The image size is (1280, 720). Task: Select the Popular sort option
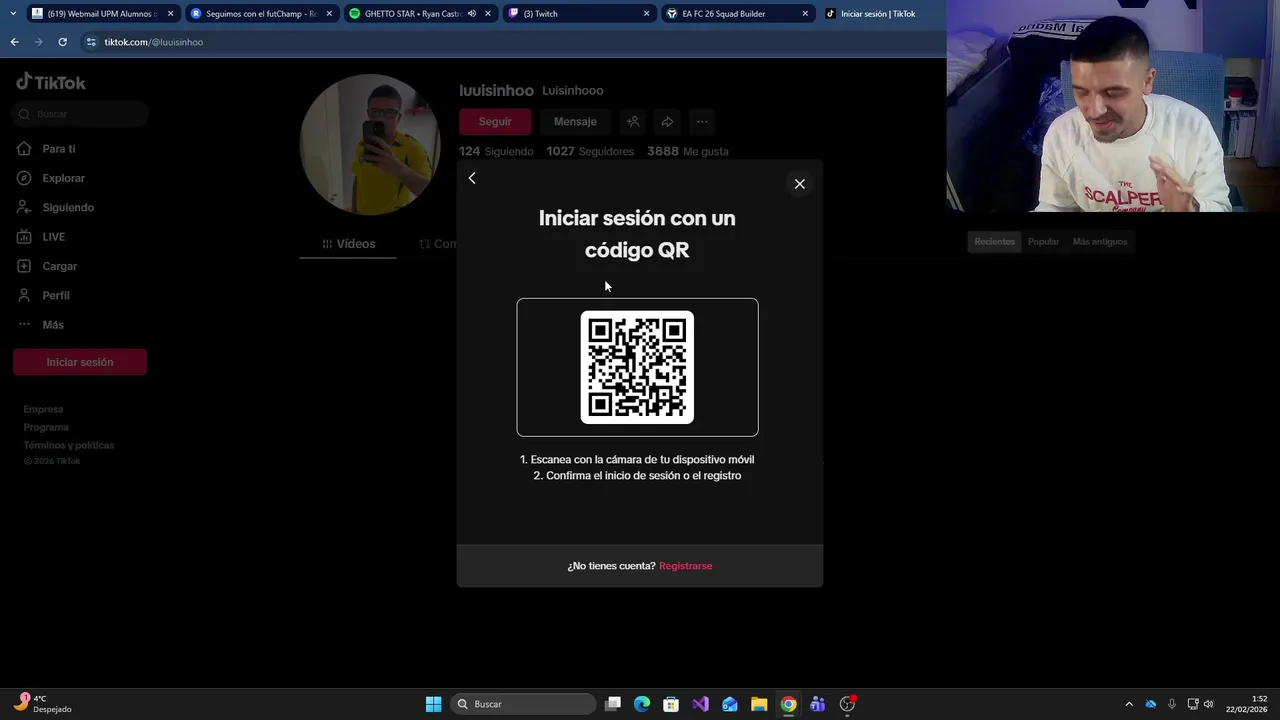pyautogui.click(x=1043, y=241)
